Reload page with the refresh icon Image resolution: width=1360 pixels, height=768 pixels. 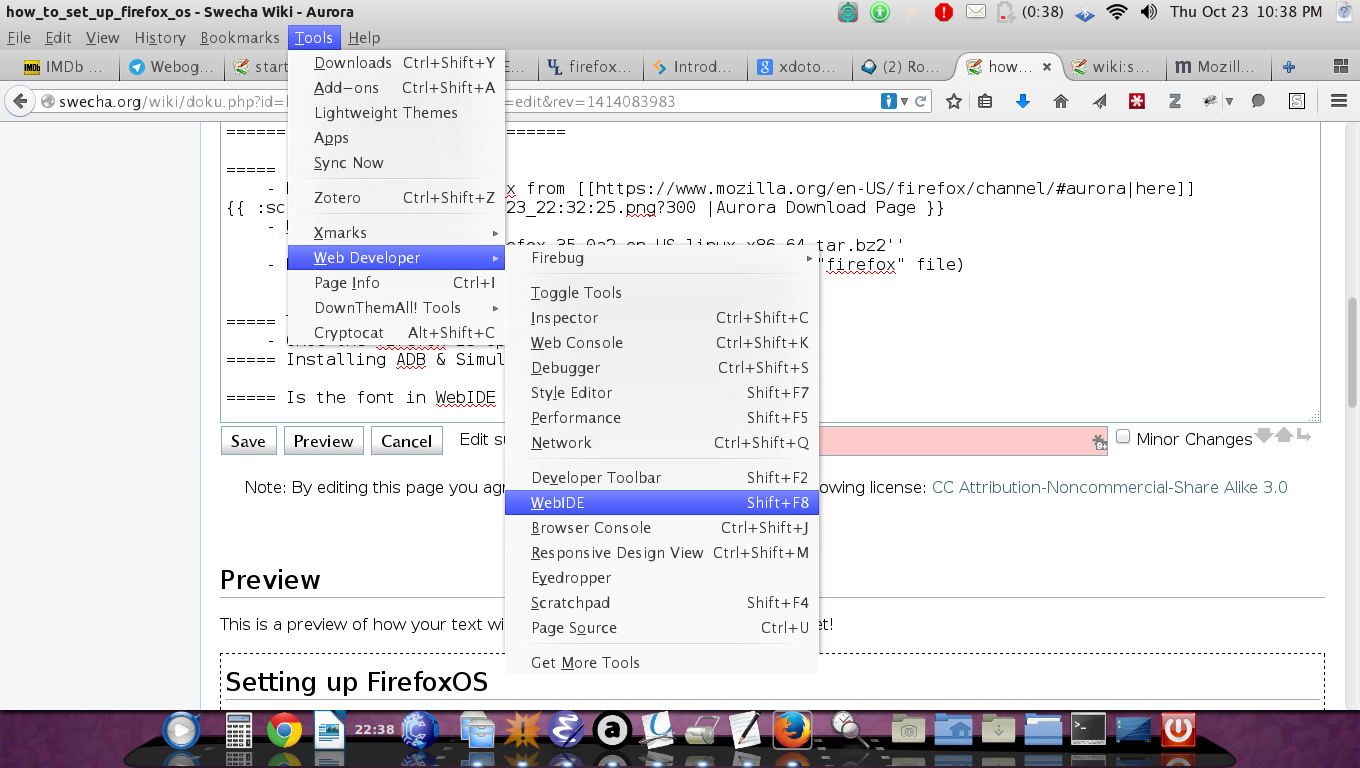click(x=920, y=101)
